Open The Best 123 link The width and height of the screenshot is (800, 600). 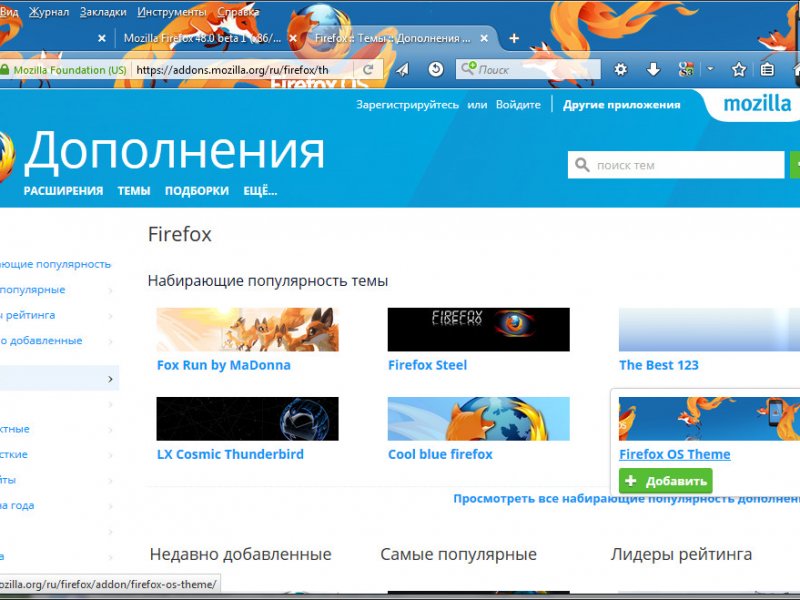tap(659, 365)
